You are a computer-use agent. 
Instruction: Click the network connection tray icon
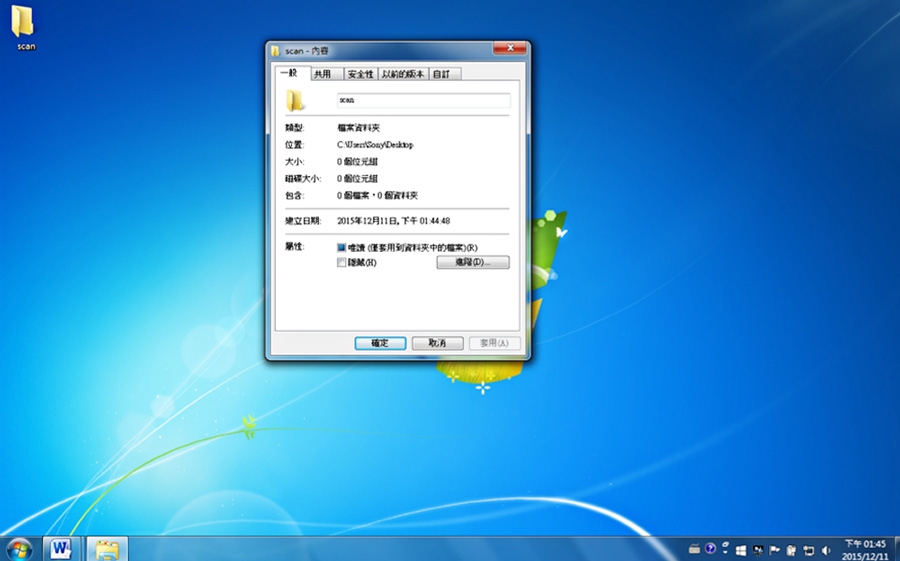808,550
